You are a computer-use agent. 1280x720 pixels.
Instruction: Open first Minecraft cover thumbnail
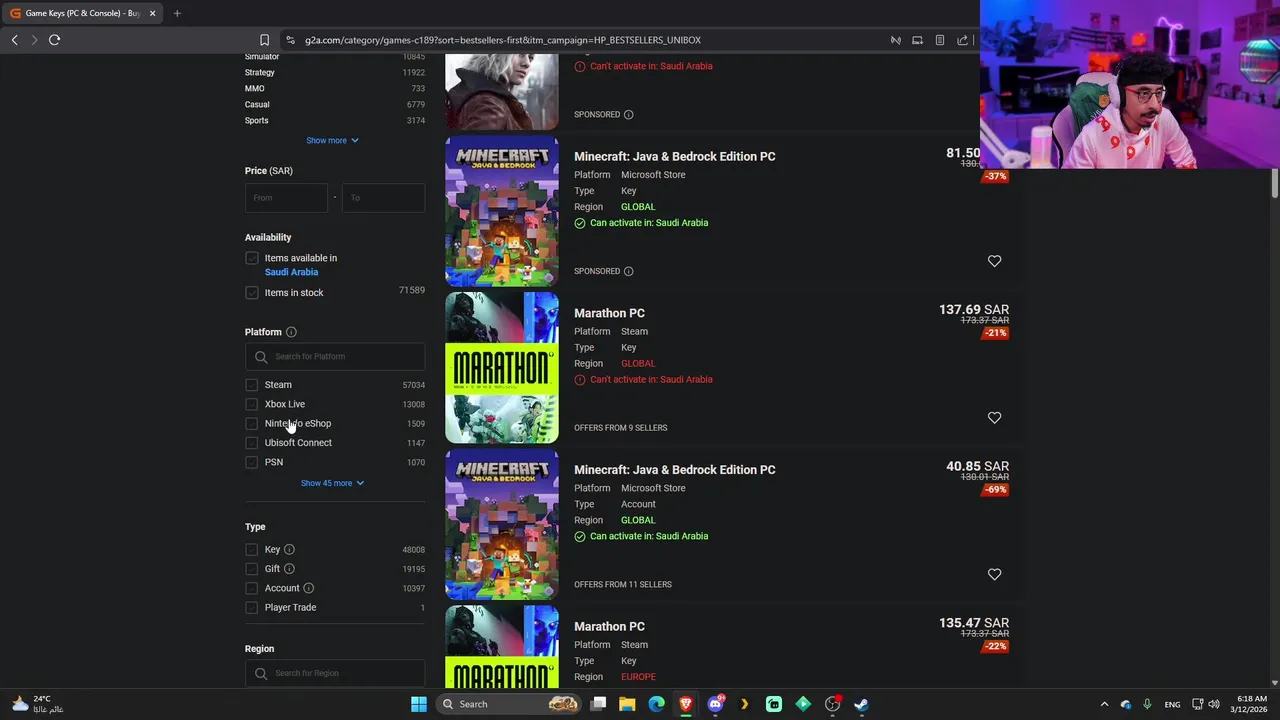coord(502,211)
